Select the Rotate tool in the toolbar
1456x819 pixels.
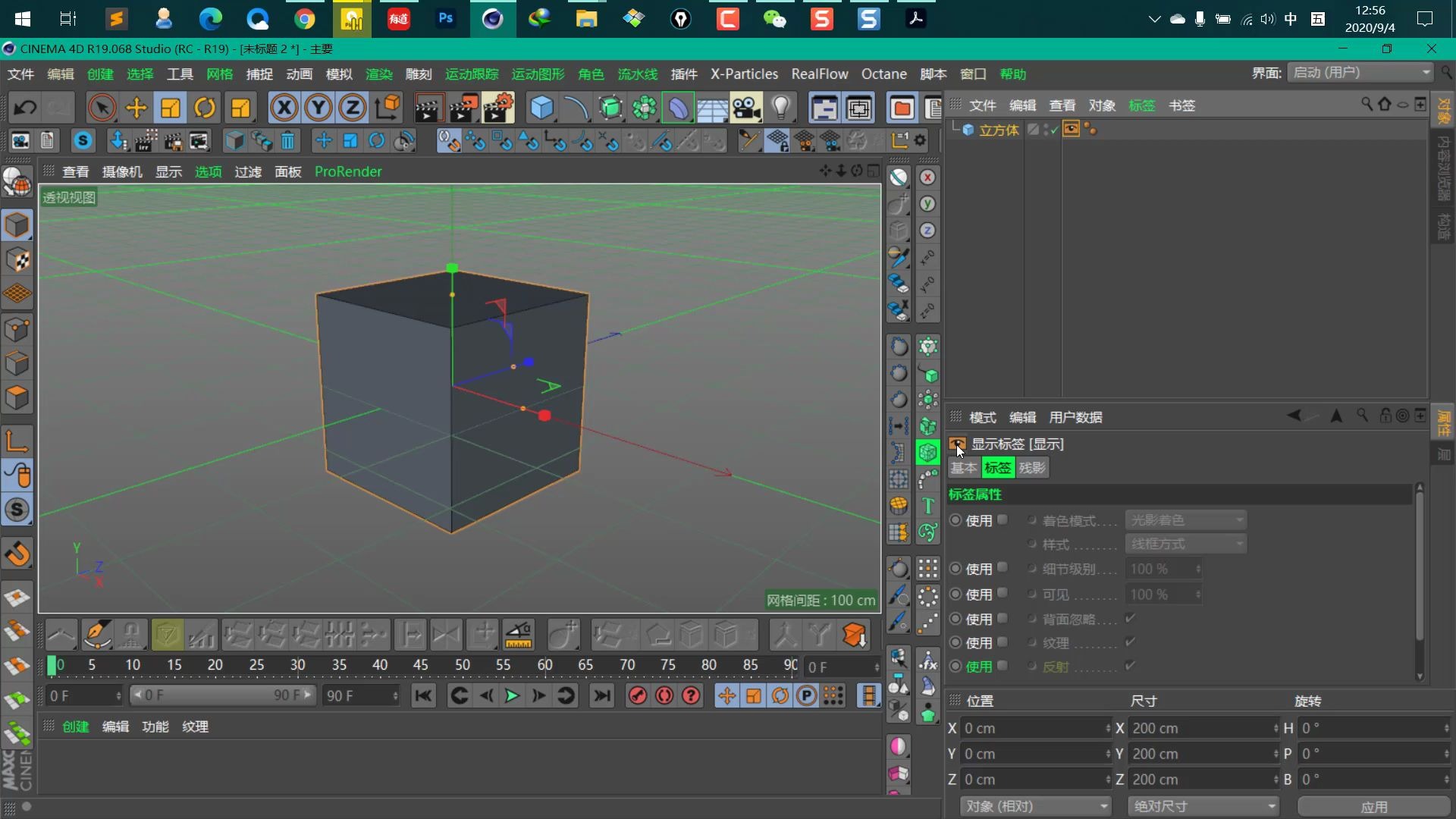[x=205, y=107]
